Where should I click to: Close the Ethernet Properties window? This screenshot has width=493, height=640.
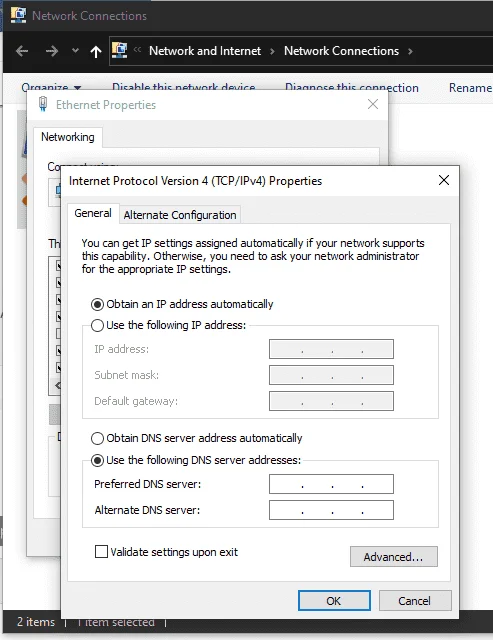[x=373, y=104]
